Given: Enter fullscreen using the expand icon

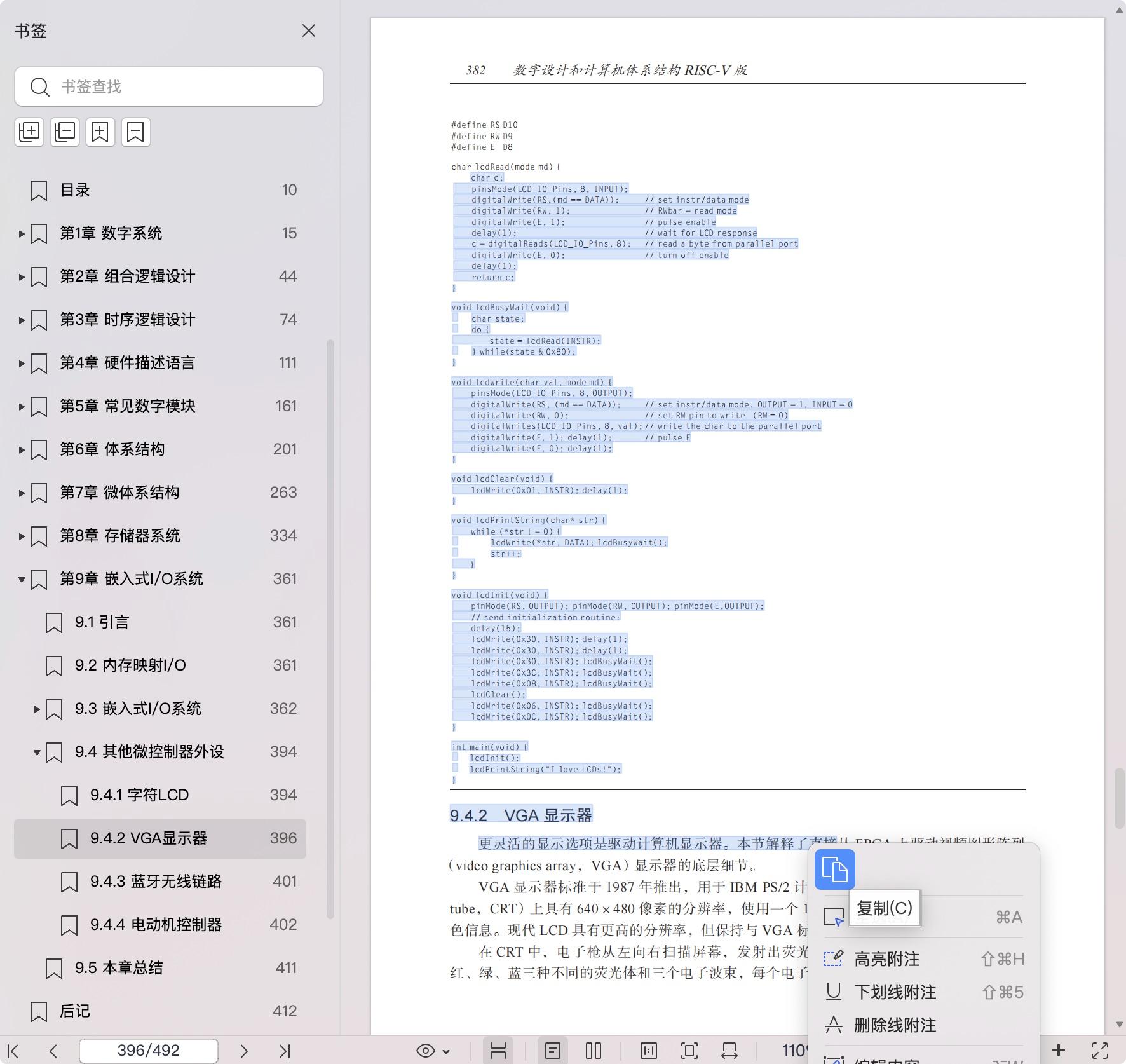Looking at the screenshot, I should point(1100,1051).
